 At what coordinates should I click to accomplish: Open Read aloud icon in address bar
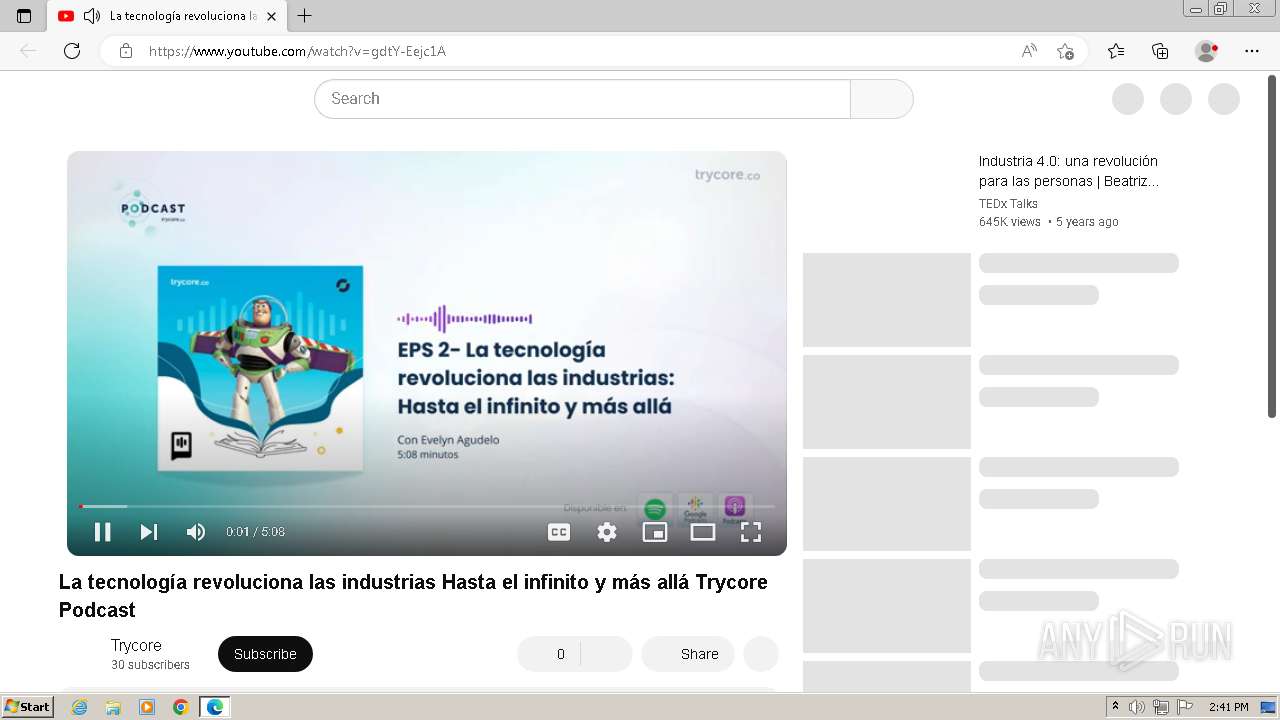1029,51
